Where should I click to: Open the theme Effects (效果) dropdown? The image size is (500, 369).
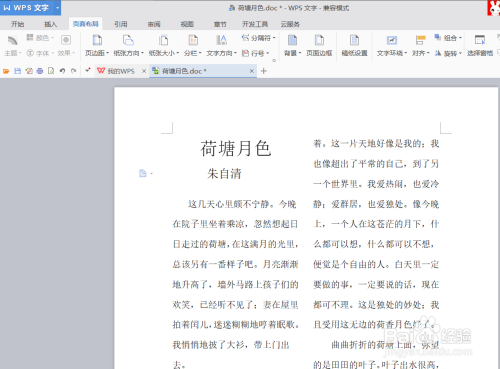[66, 45]
